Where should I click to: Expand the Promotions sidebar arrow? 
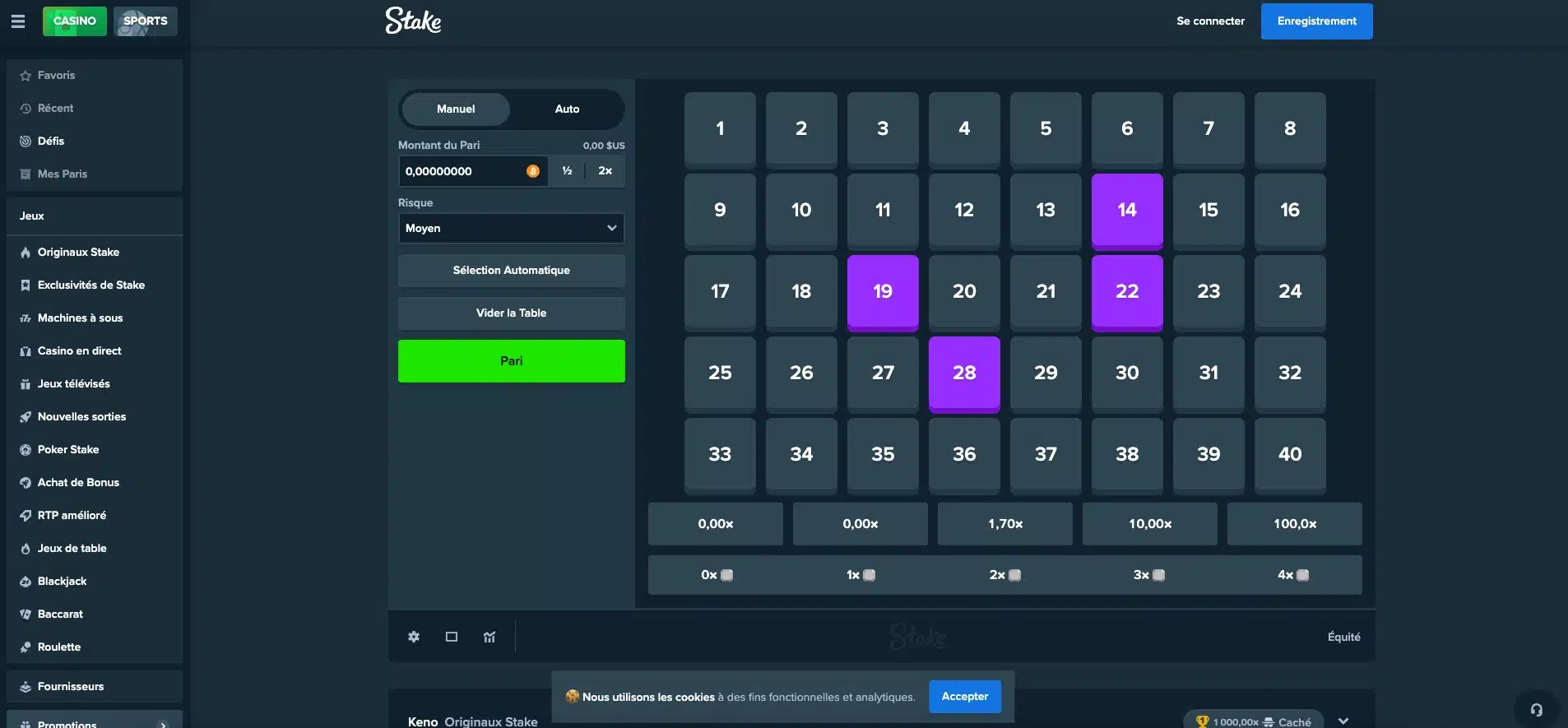pos(164,725)
